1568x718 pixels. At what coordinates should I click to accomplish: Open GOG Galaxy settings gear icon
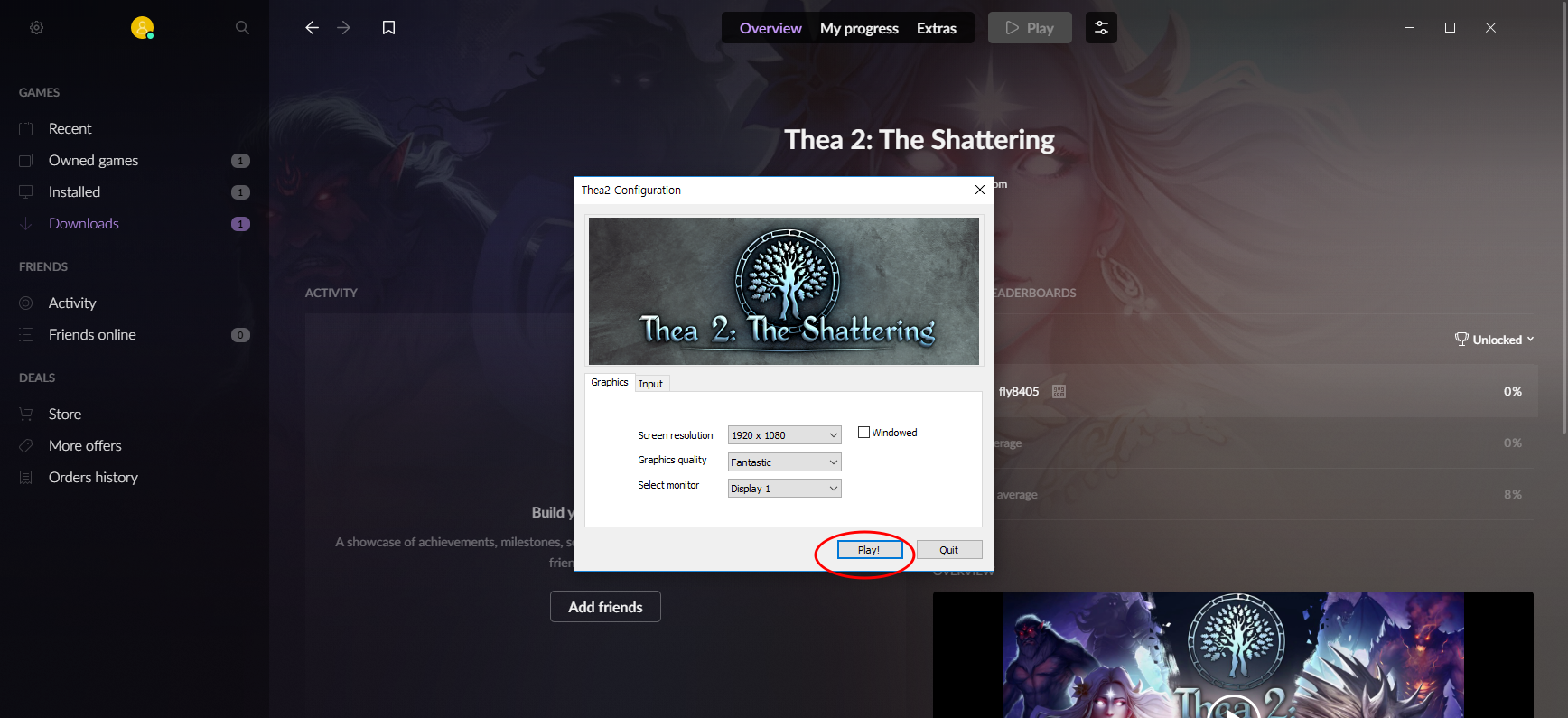click(x=36, y=28)
